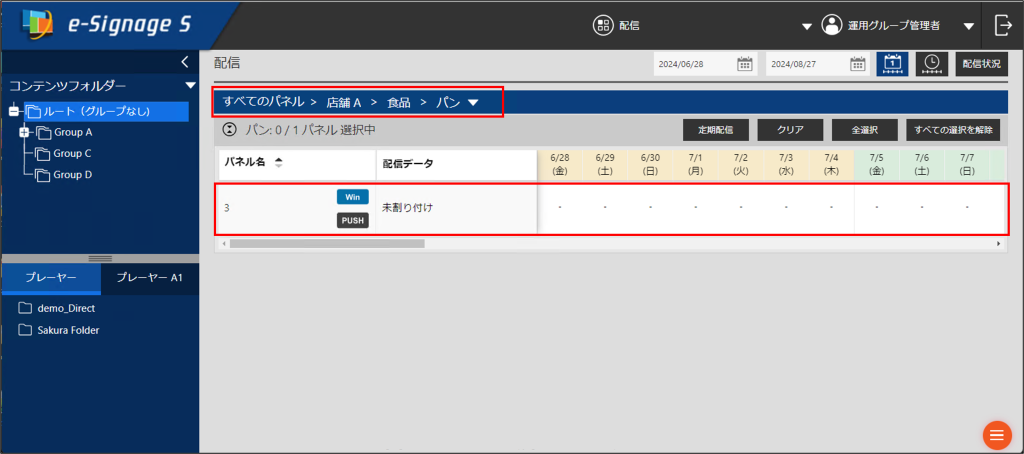1024x454 pixels.
Task: Collapse the ルート tree node
Action: tap(14, 112)
